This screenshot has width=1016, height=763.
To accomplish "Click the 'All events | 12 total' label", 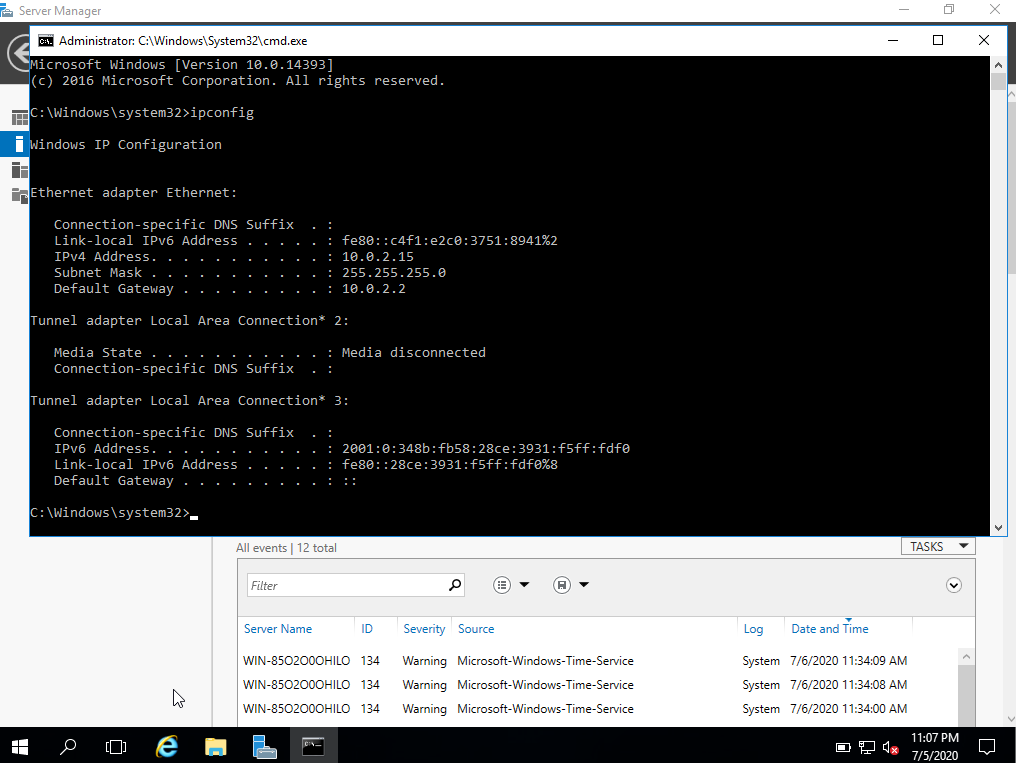I will tap(286, 548).
